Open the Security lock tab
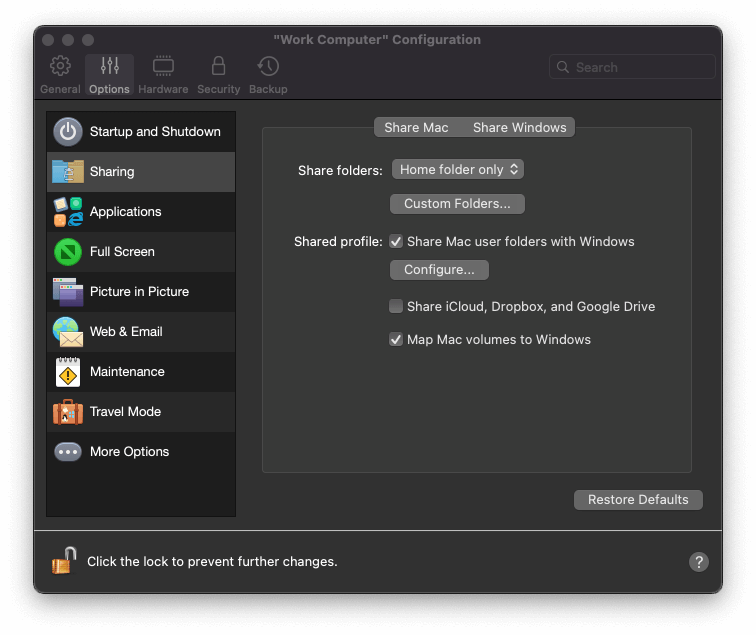756x635 pixels. pos(218,75)
